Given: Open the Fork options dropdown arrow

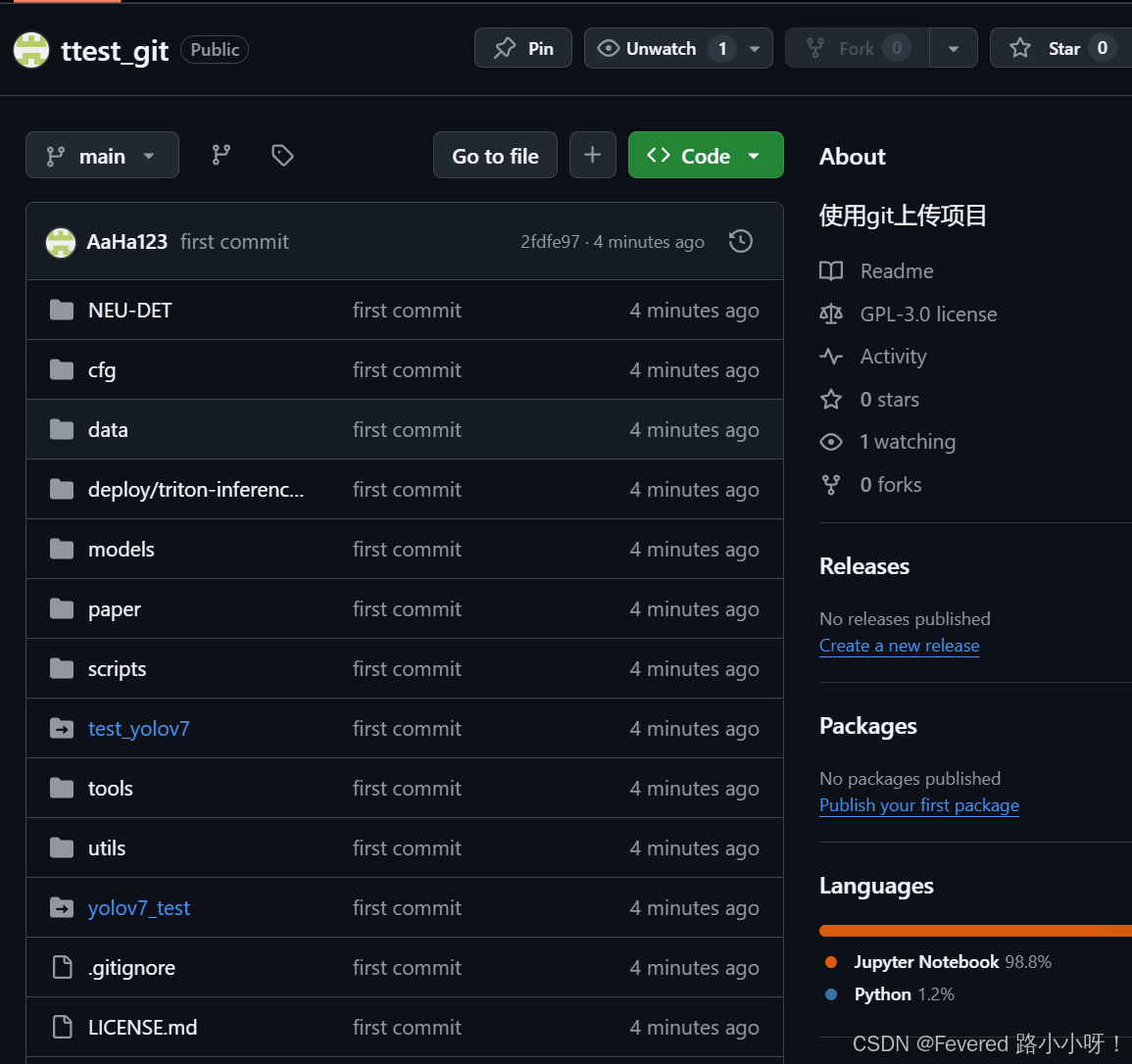Looking at the screenshot, I should pyautogui.click(x=954, y=48).
